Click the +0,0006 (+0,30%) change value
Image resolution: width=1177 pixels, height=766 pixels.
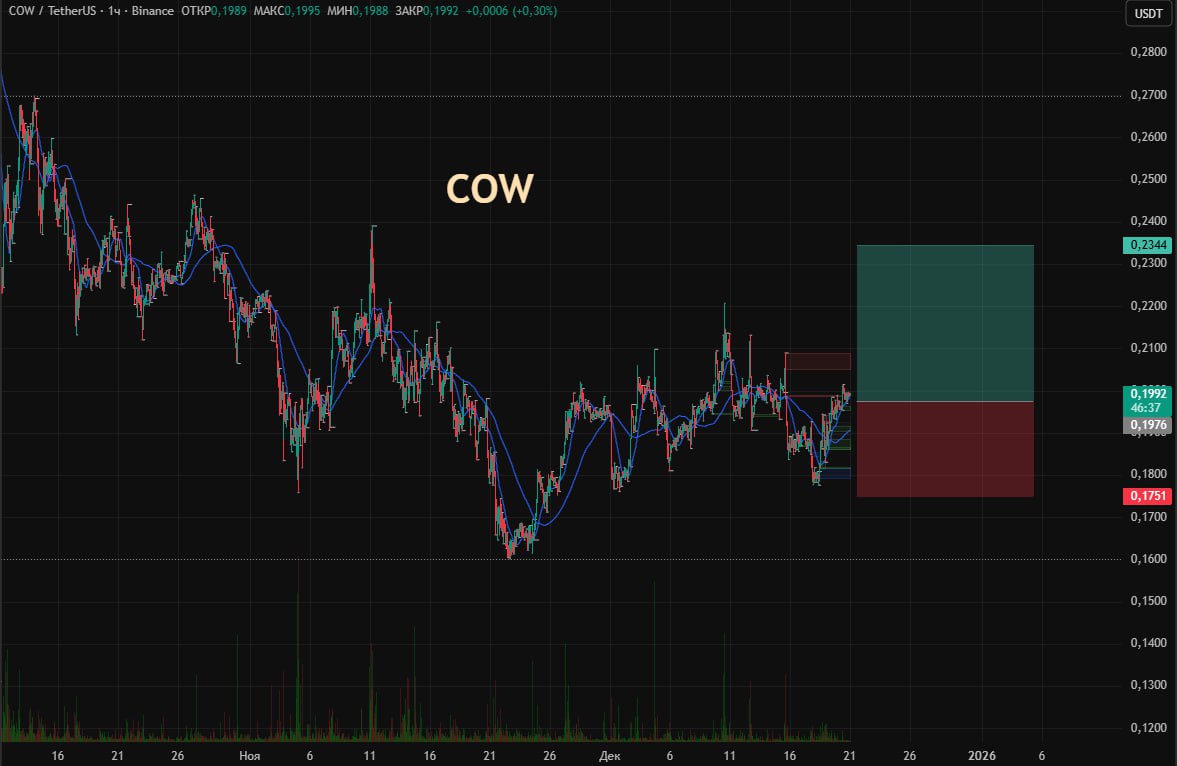pos(511,11)
